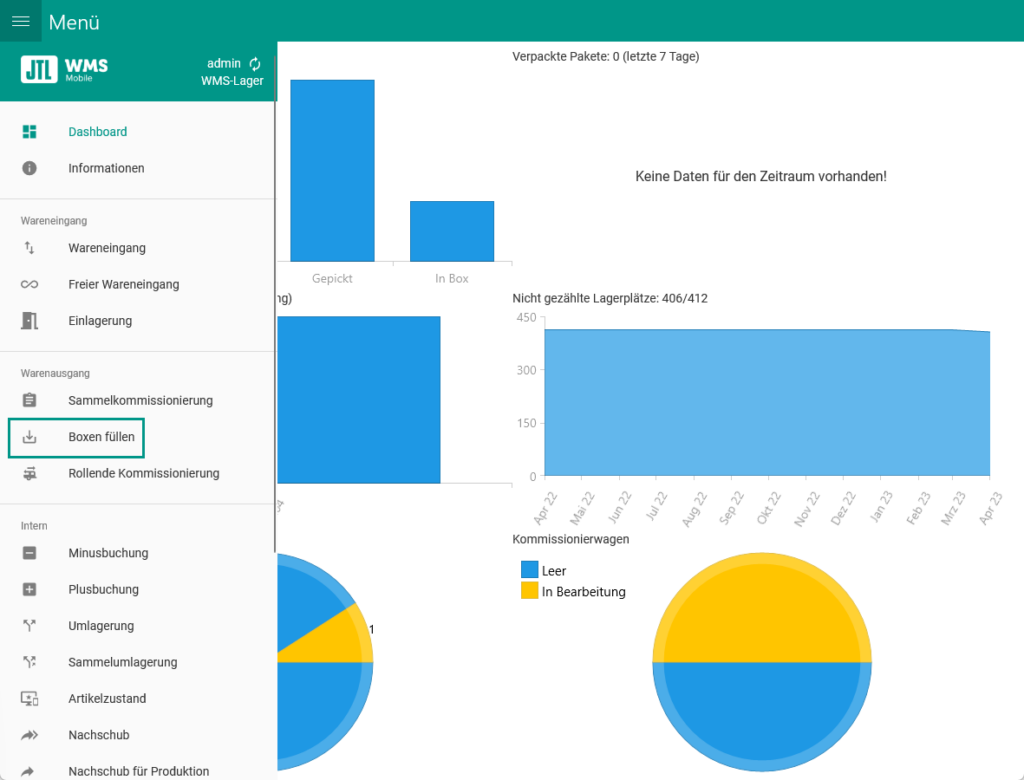
Task: Click the Gepickt bar in the chart
Action: point(331,170)
